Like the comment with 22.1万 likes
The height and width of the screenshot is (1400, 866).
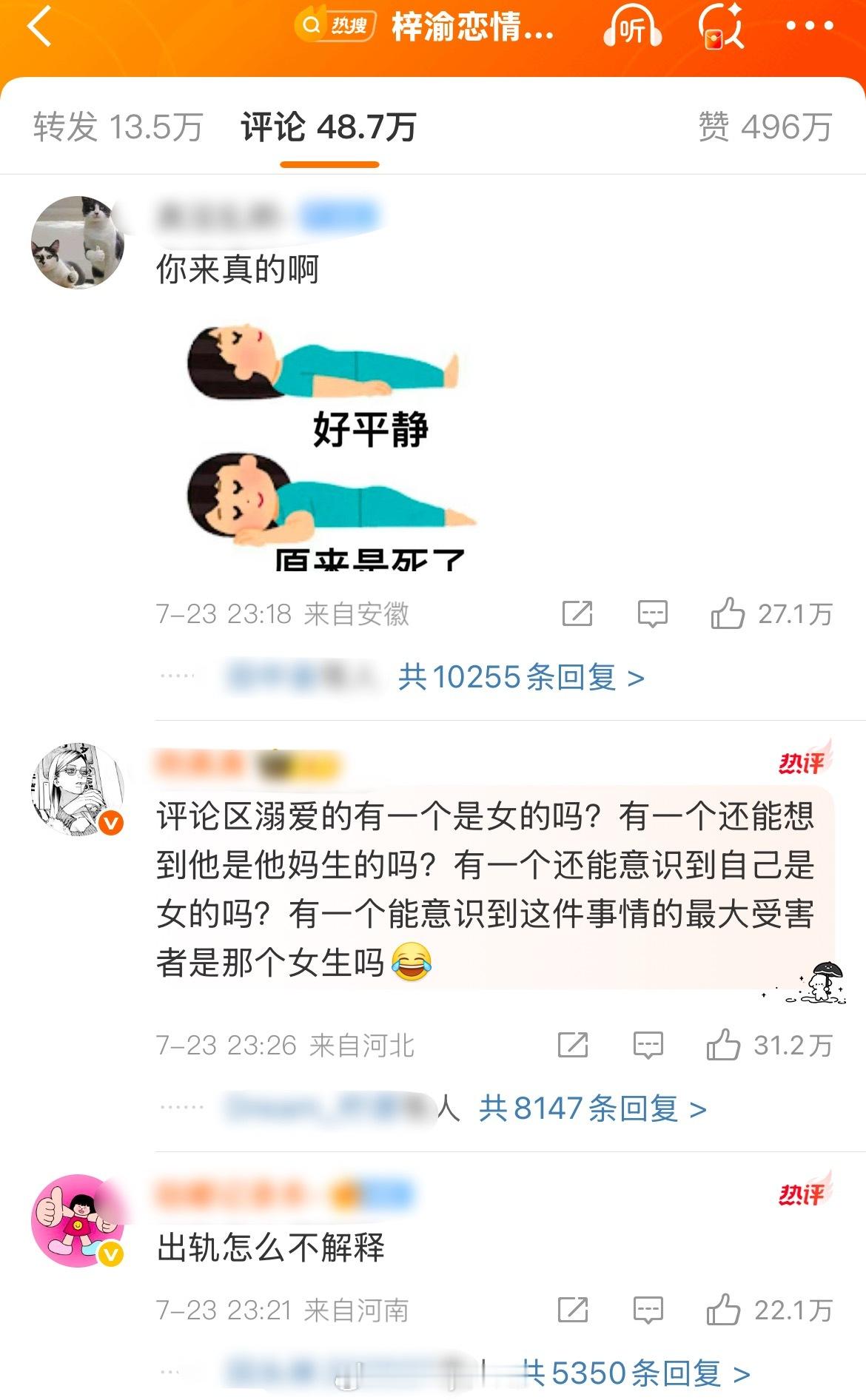769,1310
